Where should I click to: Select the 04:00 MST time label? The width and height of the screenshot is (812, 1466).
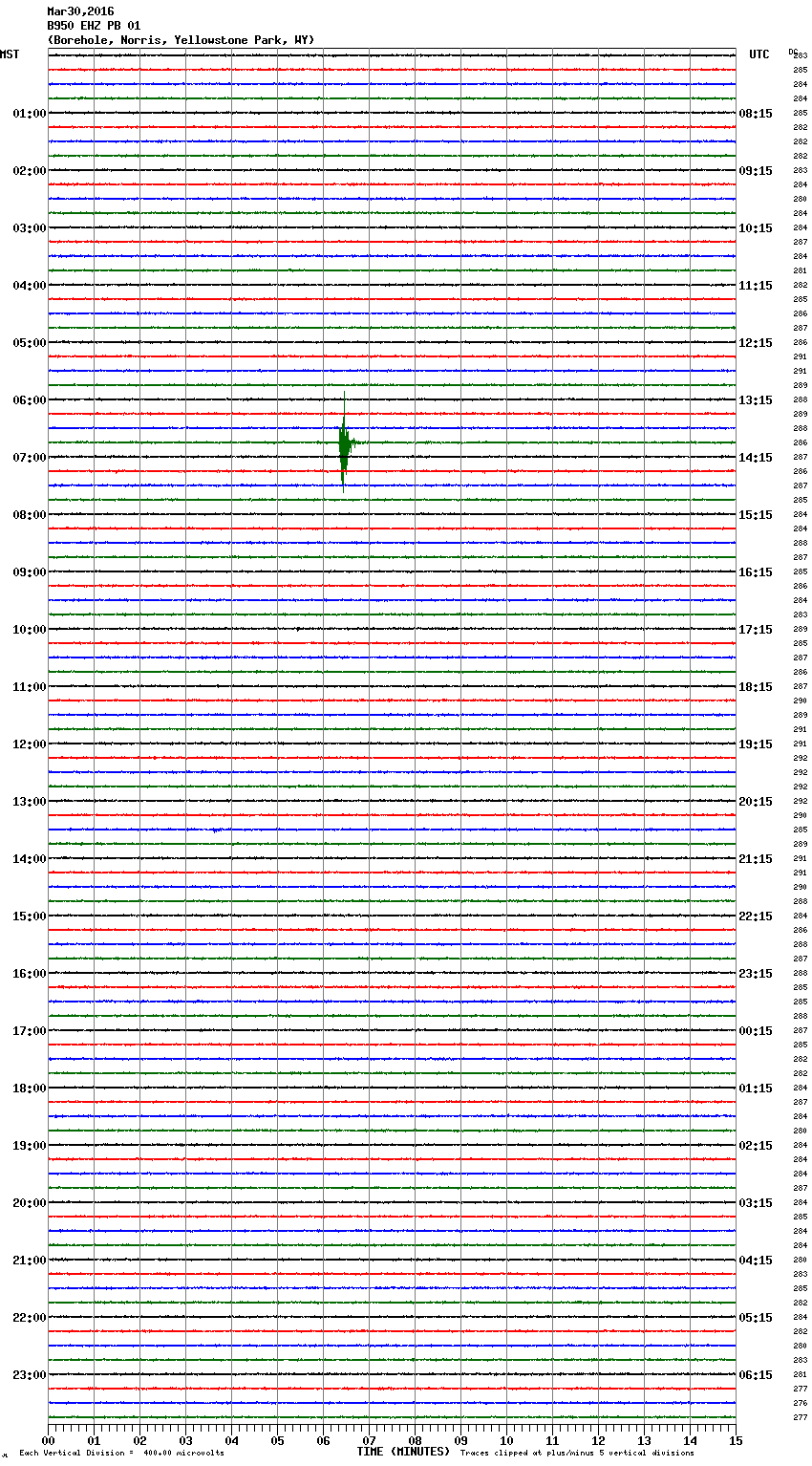[x=29, y=286]
